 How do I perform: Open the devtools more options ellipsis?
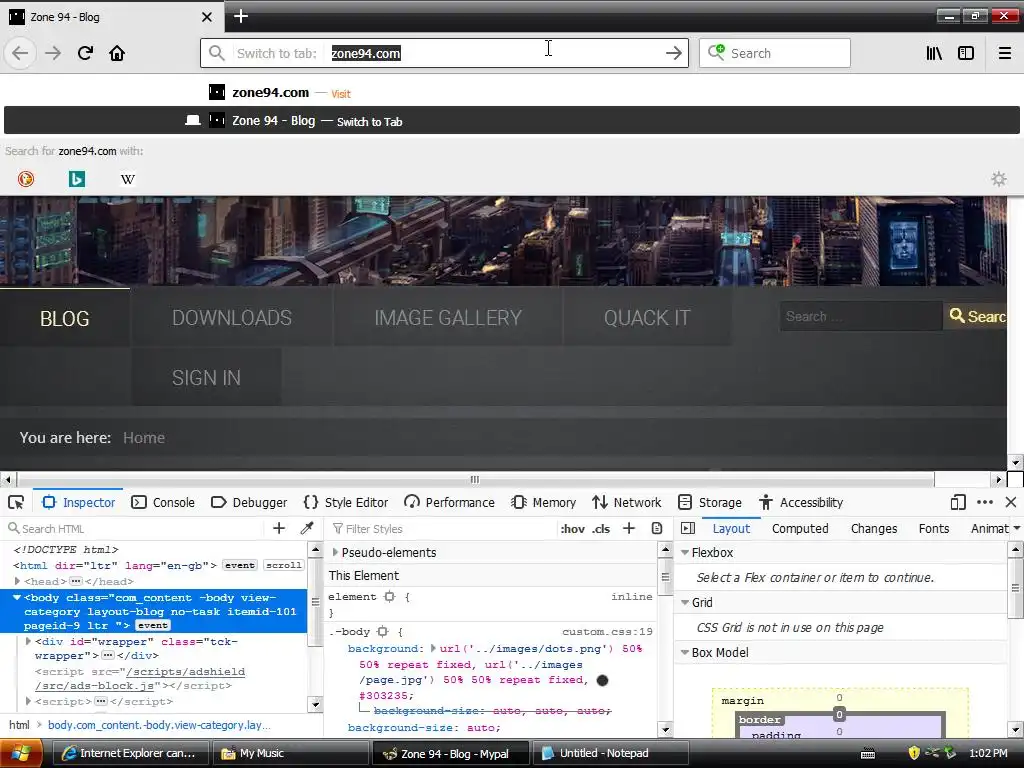985,502
